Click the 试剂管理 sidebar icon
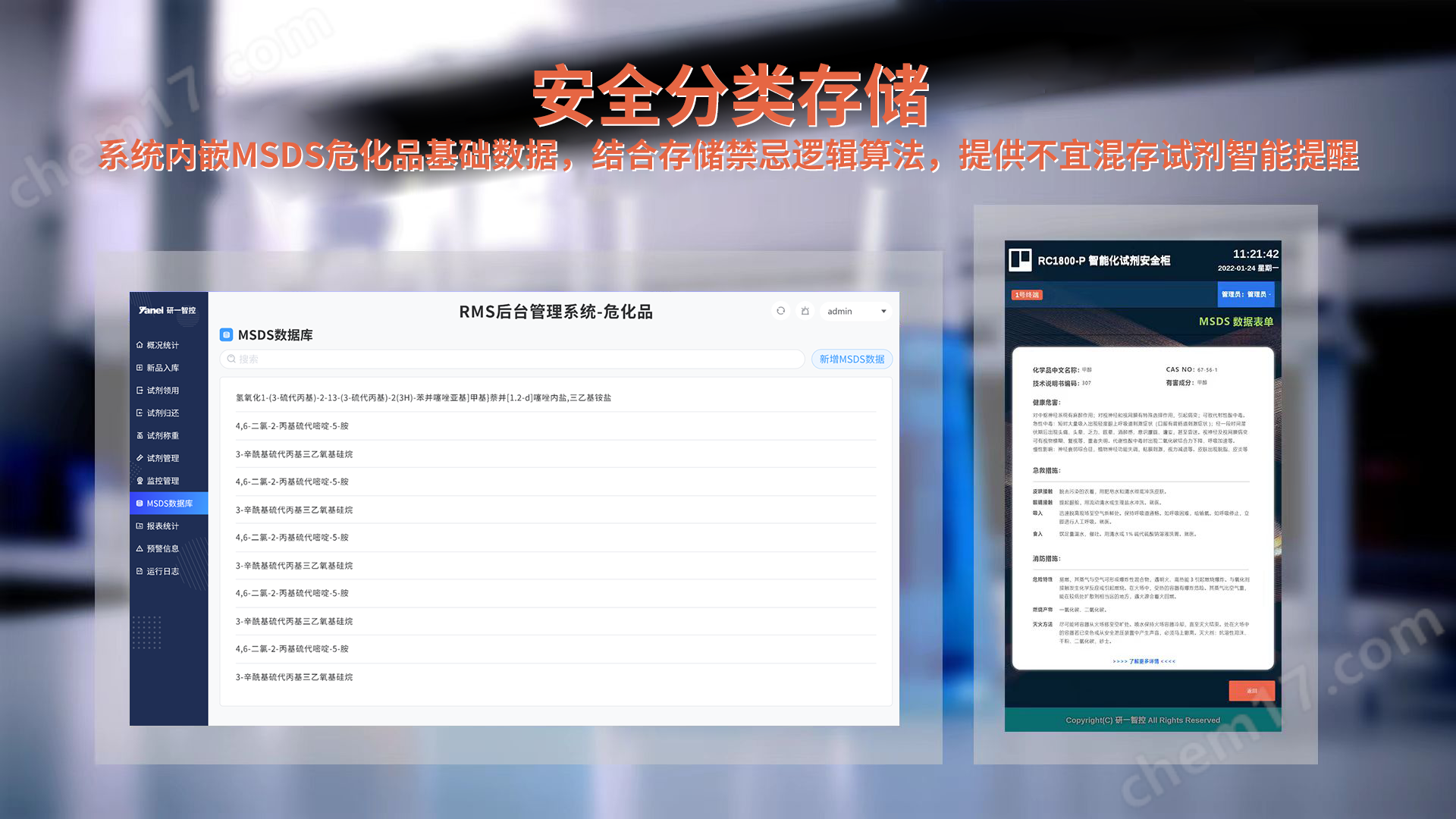Image resolution: width=1456 pixels, height=819 pixels. tap(140, 458)
